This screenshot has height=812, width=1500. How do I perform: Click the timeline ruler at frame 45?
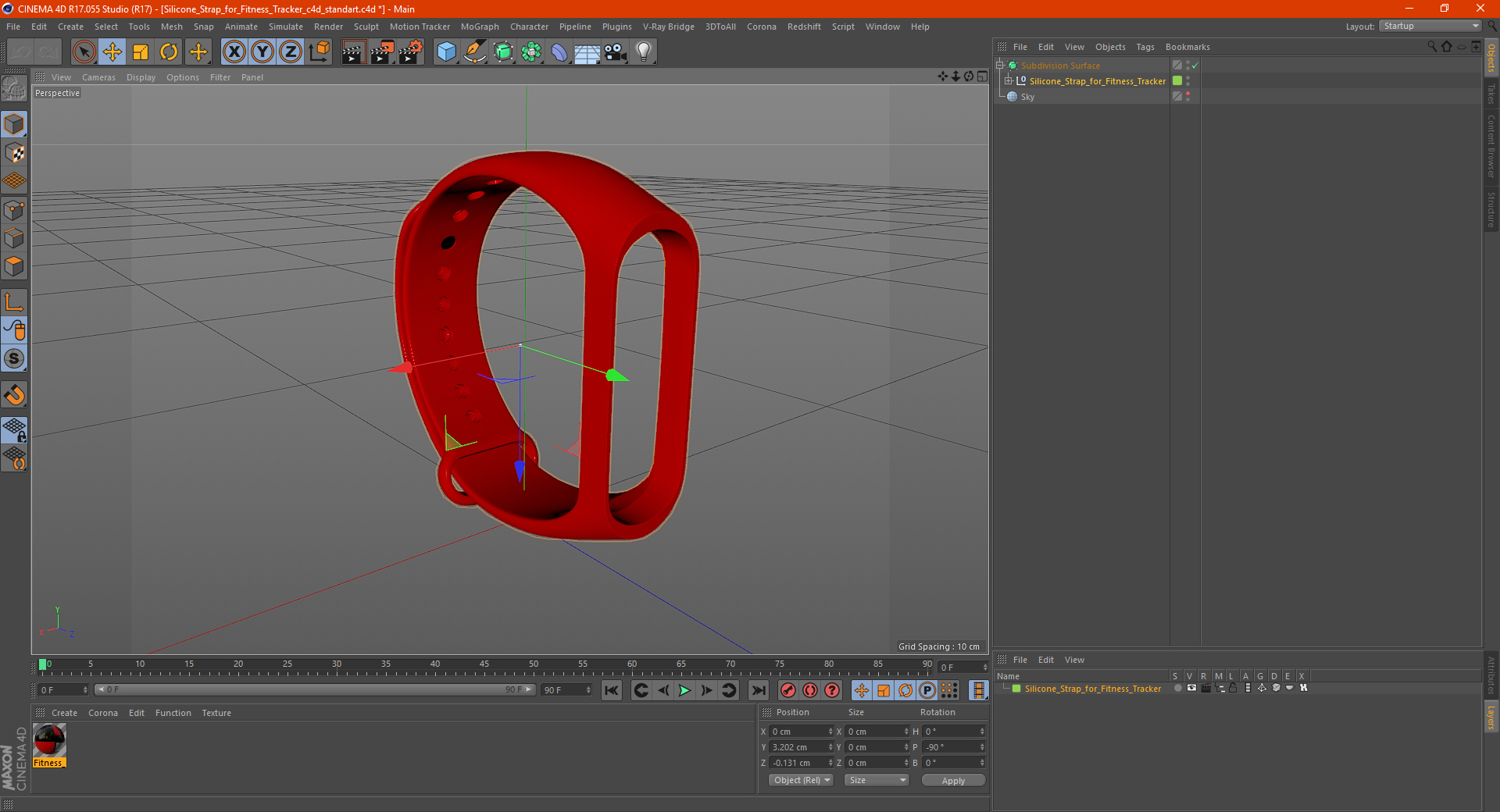pyautogui.click(x=484, y=665)
